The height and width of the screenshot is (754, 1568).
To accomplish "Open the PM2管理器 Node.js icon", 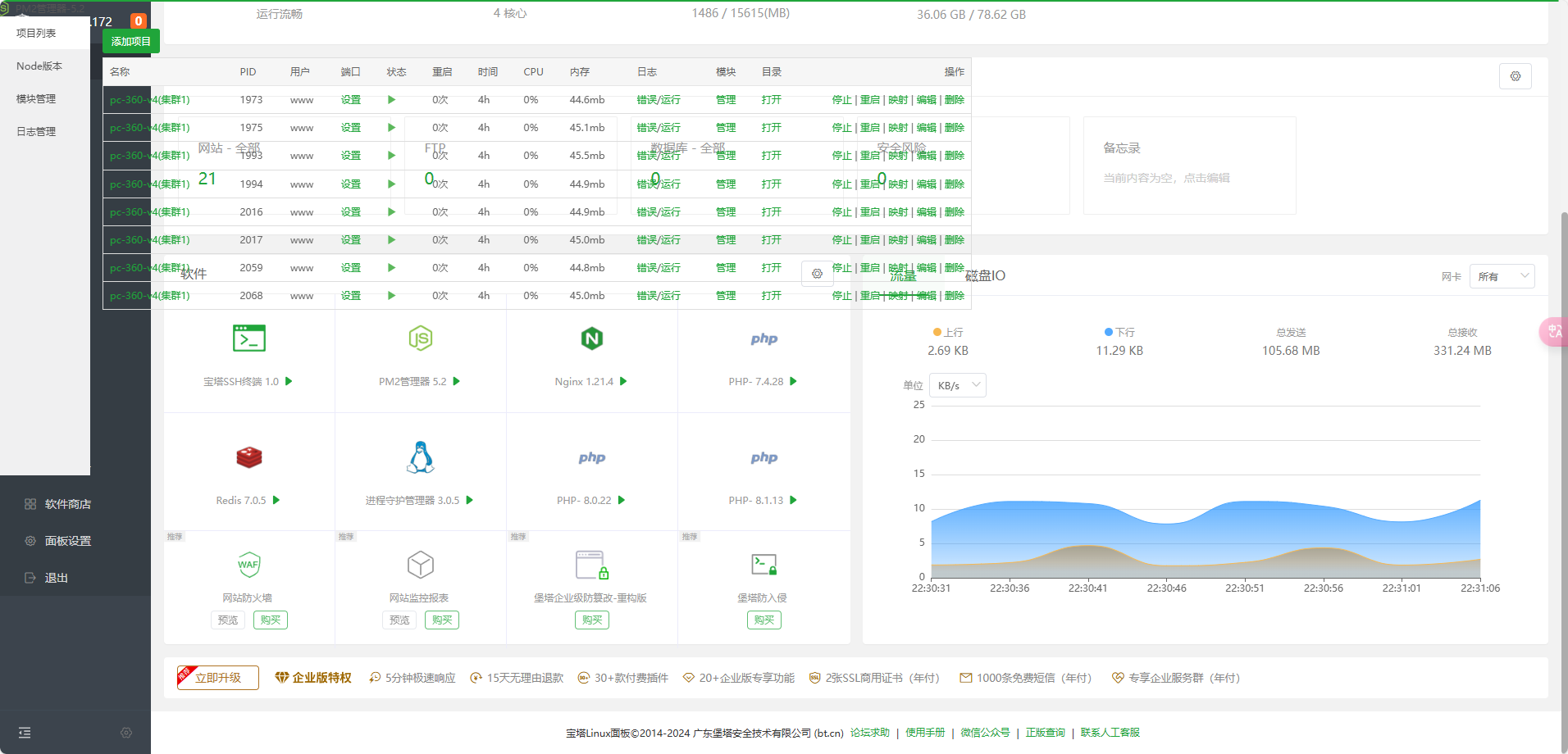I will pyautogui.click(x=421, y=338).
